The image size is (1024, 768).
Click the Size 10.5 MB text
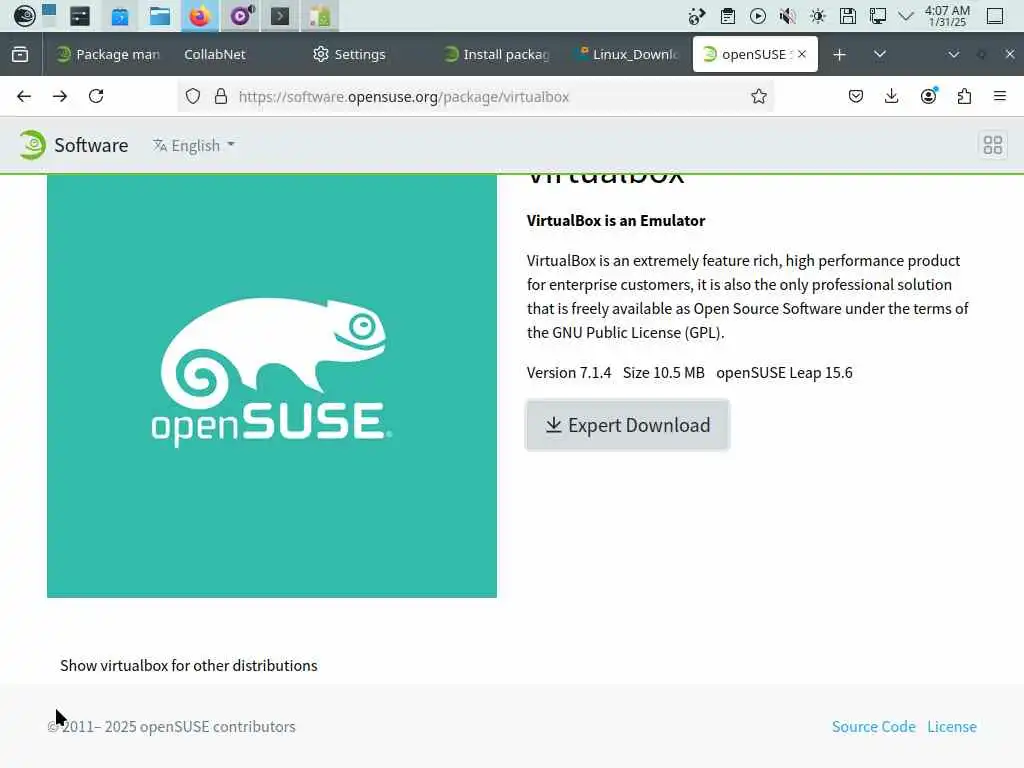click(664, 373)
